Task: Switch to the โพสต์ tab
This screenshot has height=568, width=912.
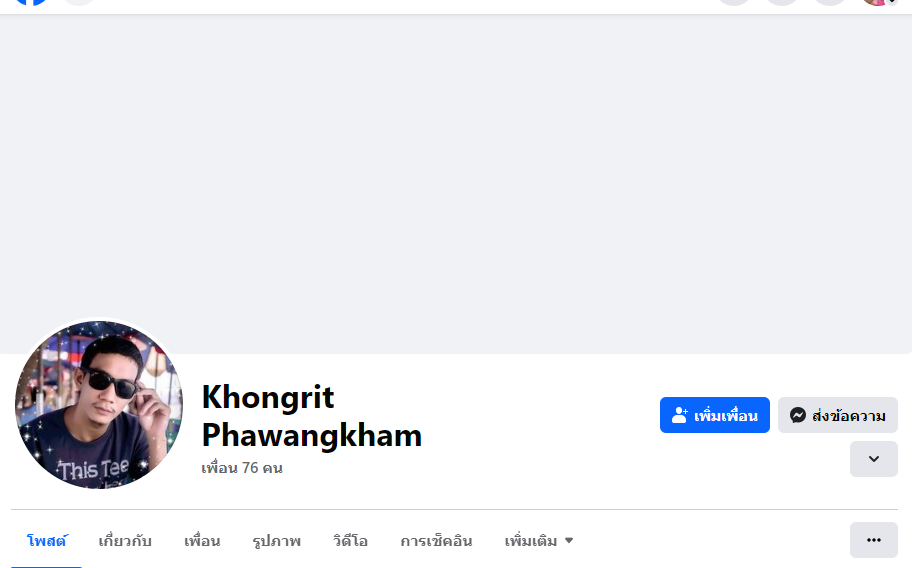Action: point(47,541)
